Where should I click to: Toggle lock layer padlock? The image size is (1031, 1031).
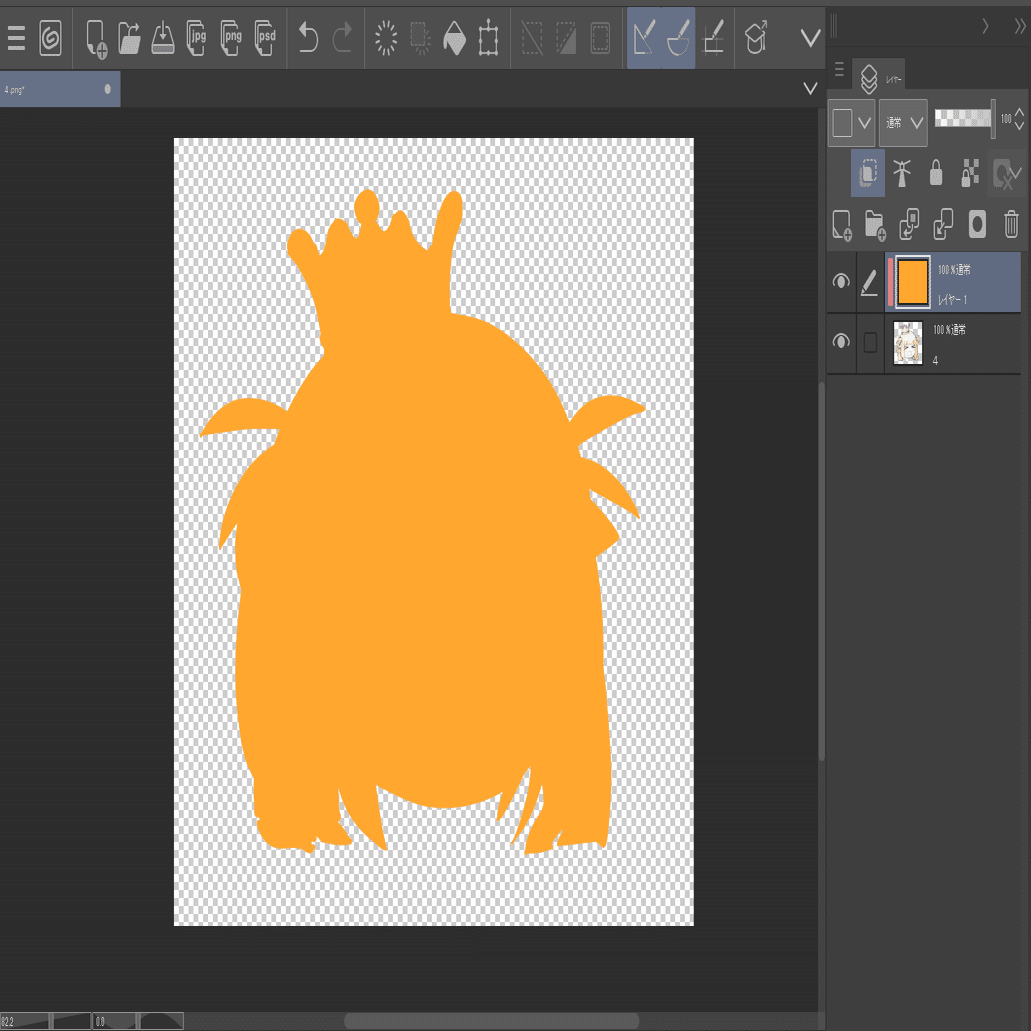[936, 173]
